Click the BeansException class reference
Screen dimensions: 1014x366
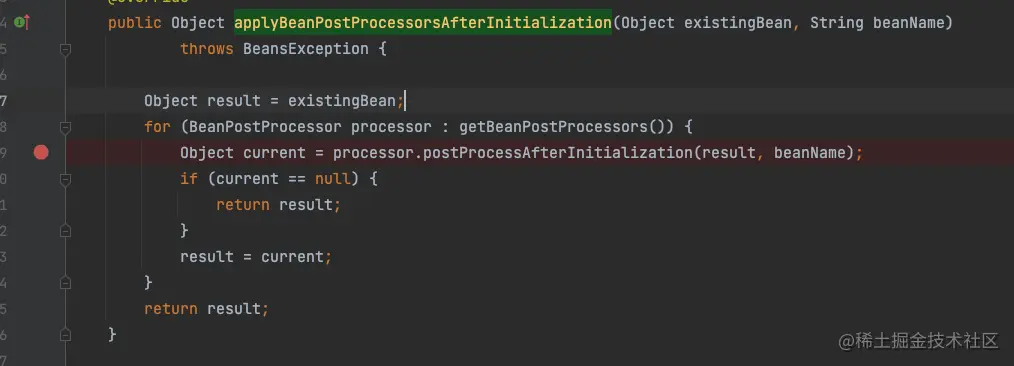coord(306,49)
